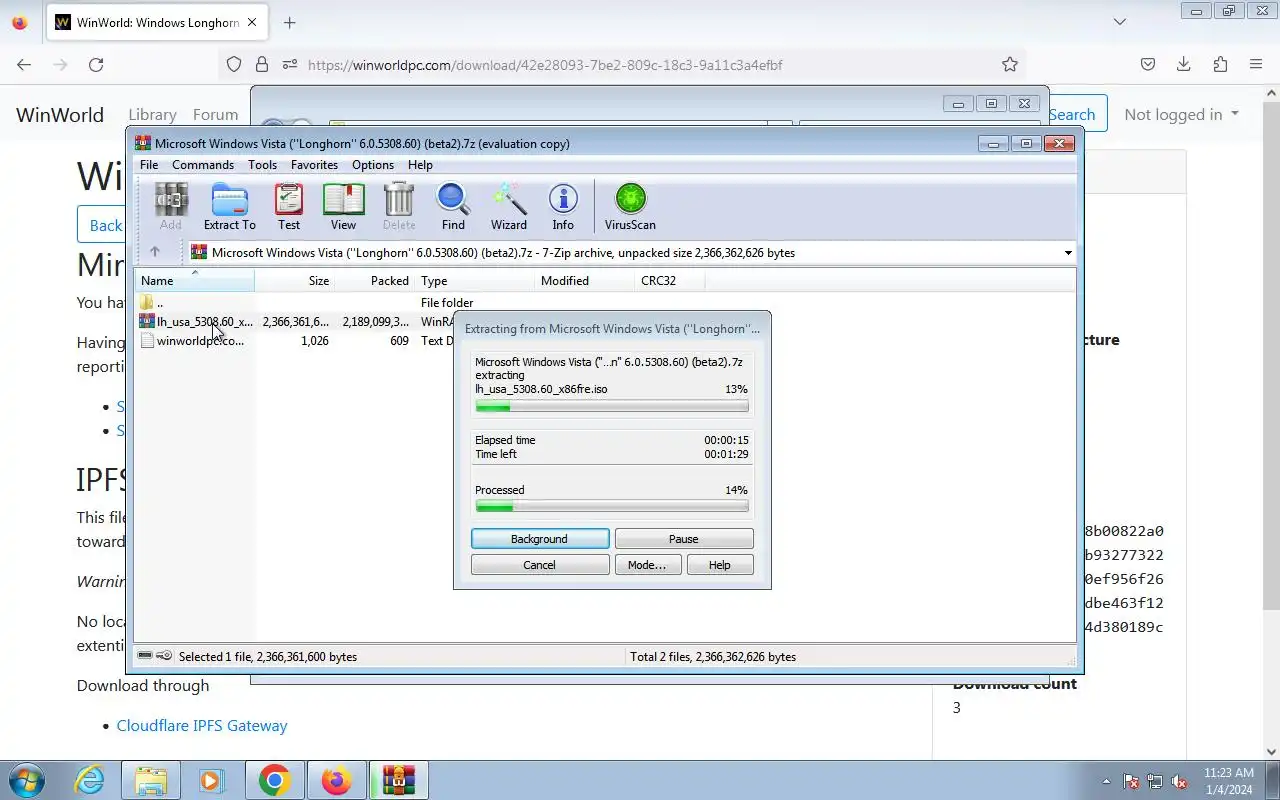Expand the archive path dropdown arrow
Screen dimensions: 1280x800
(x=1068, y=253)
